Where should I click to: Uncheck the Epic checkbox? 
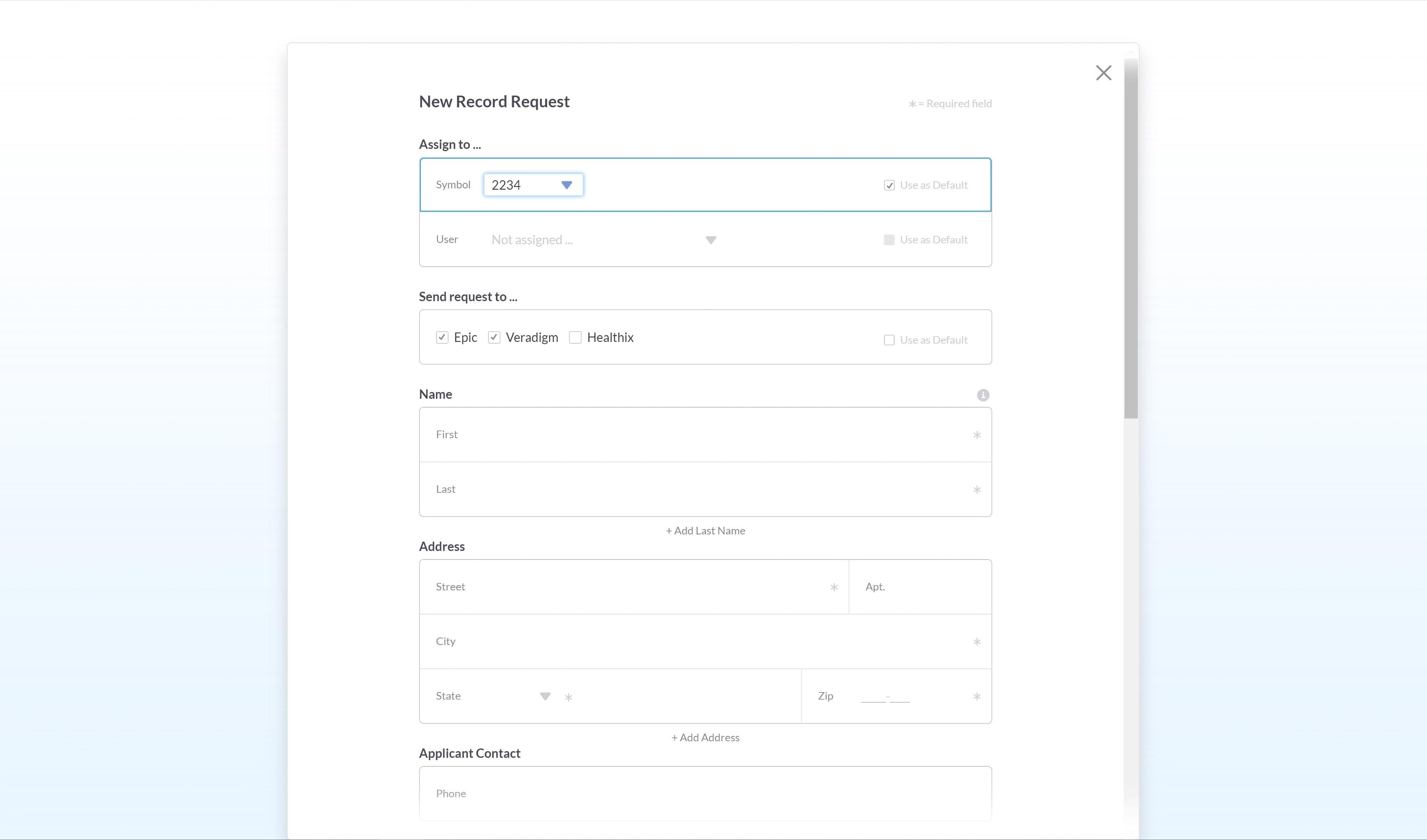coord(442,338)
